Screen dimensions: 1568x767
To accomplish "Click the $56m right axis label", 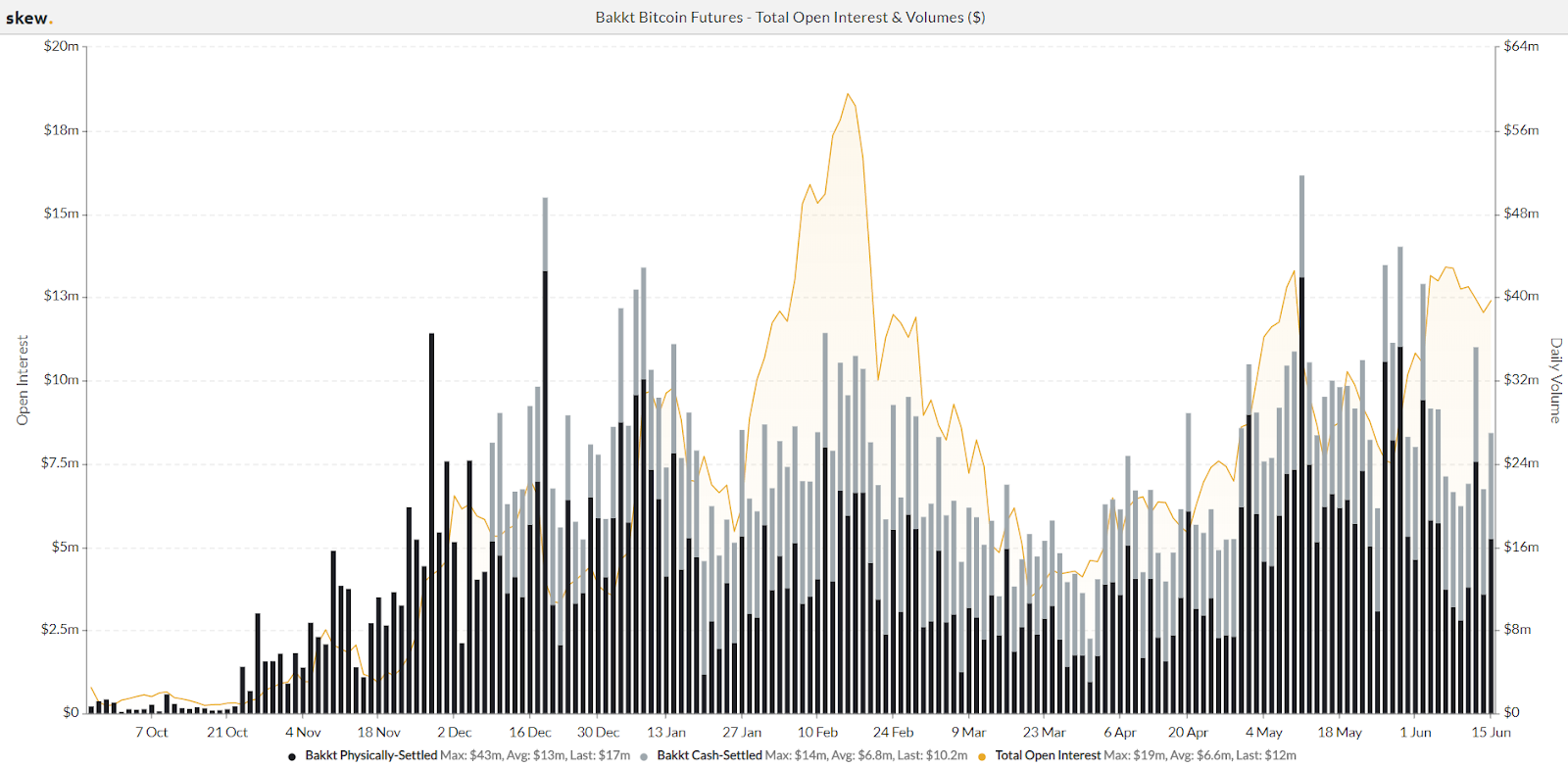I will [x=1521, y=130].
